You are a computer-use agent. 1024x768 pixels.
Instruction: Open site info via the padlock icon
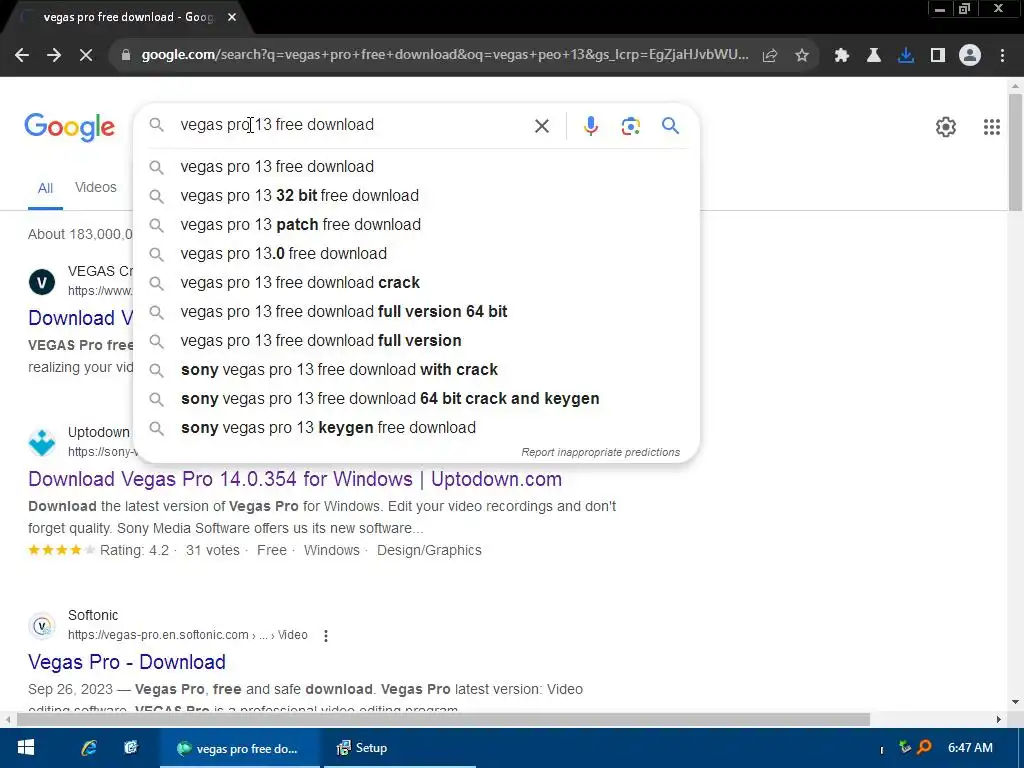[x=125, y=56]
